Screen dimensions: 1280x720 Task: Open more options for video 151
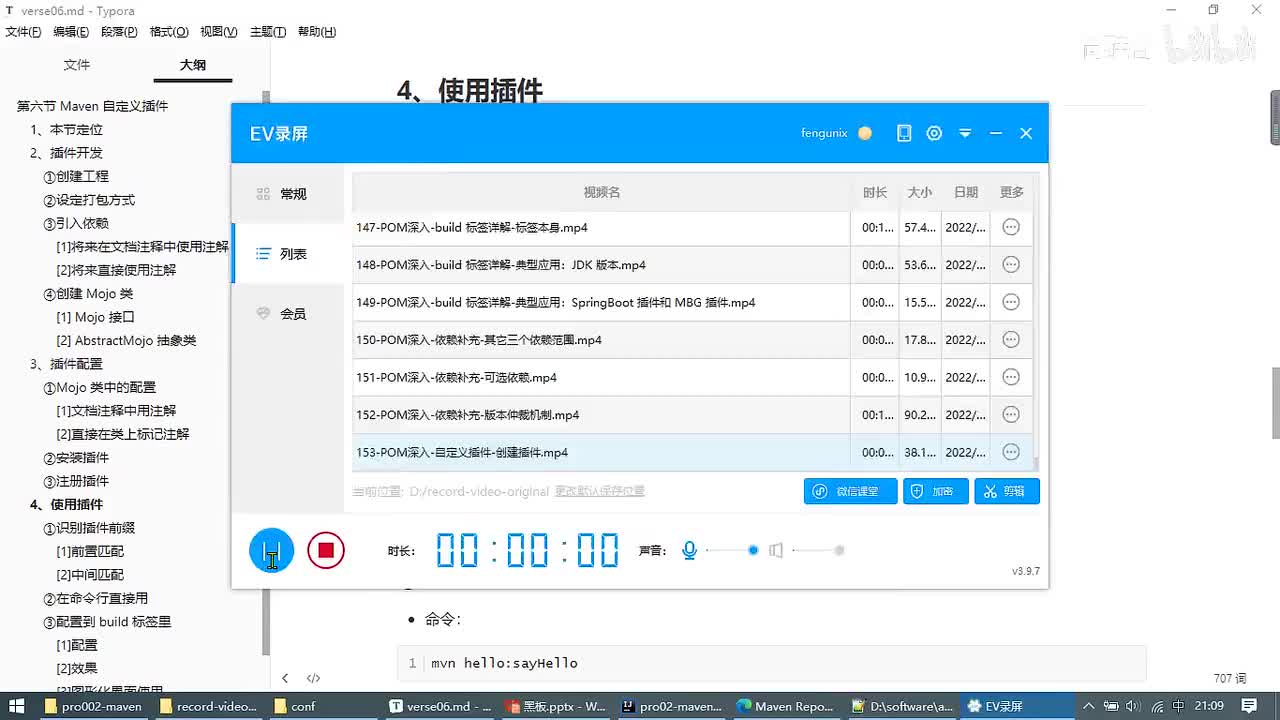pyautogui.click(x=1011, y=377)
